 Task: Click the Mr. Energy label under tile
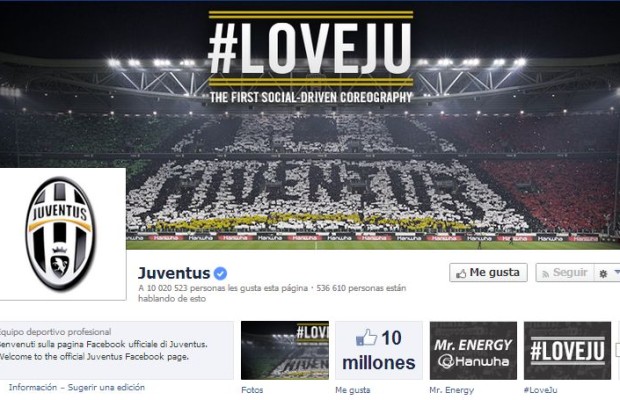[452, 390]
